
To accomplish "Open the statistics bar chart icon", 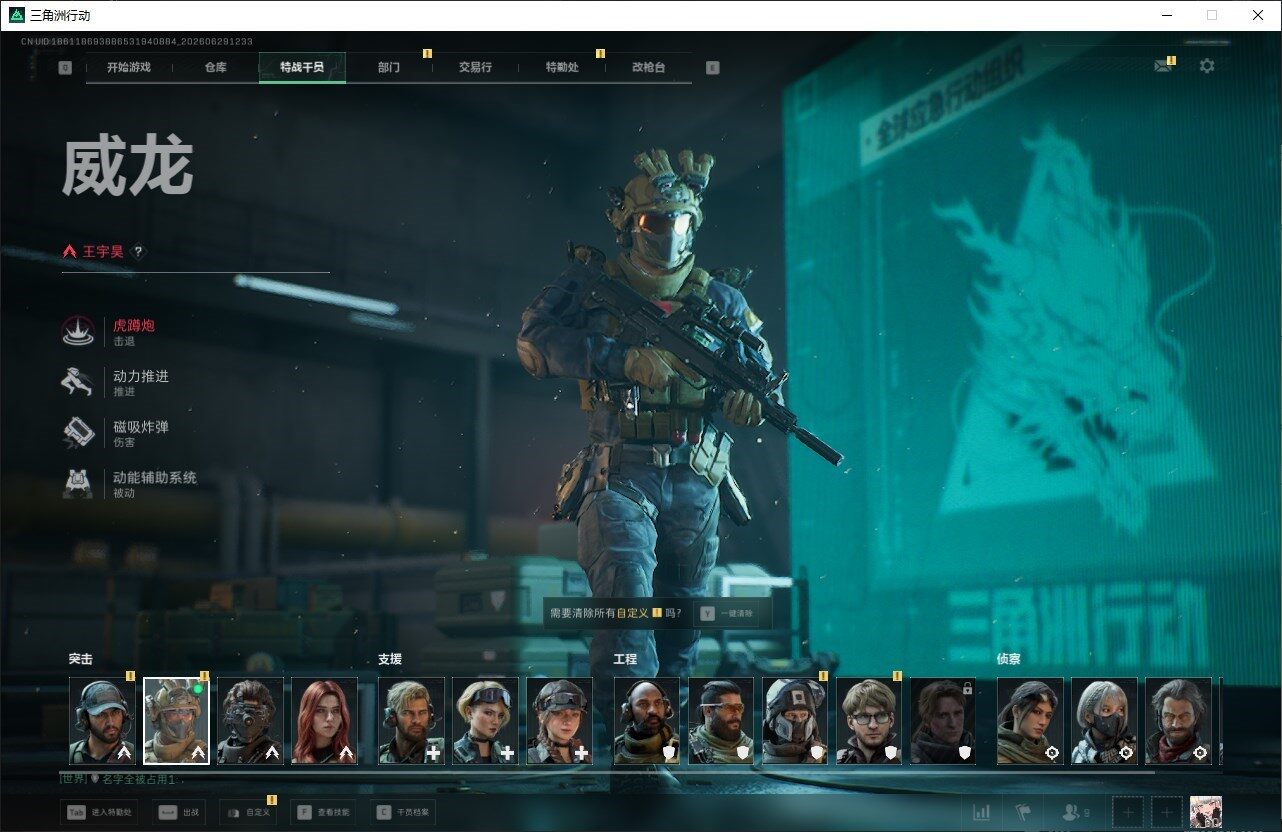I will pyautogui.click(x=982, y=812).
